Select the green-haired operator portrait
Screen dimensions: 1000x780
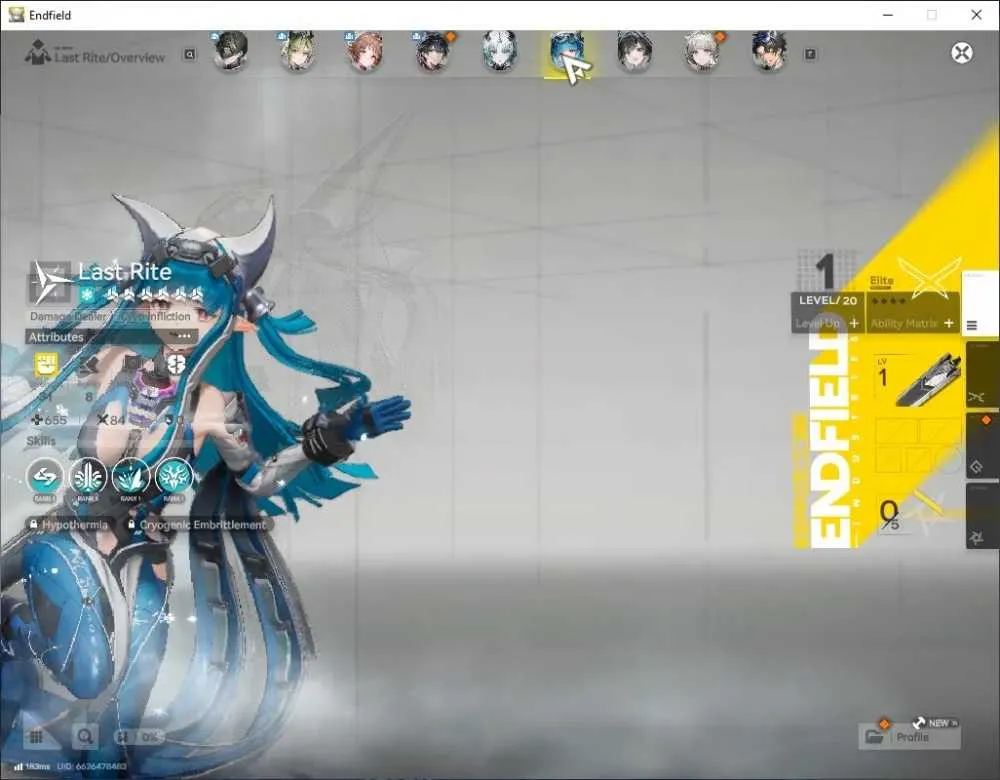point(297,52)
